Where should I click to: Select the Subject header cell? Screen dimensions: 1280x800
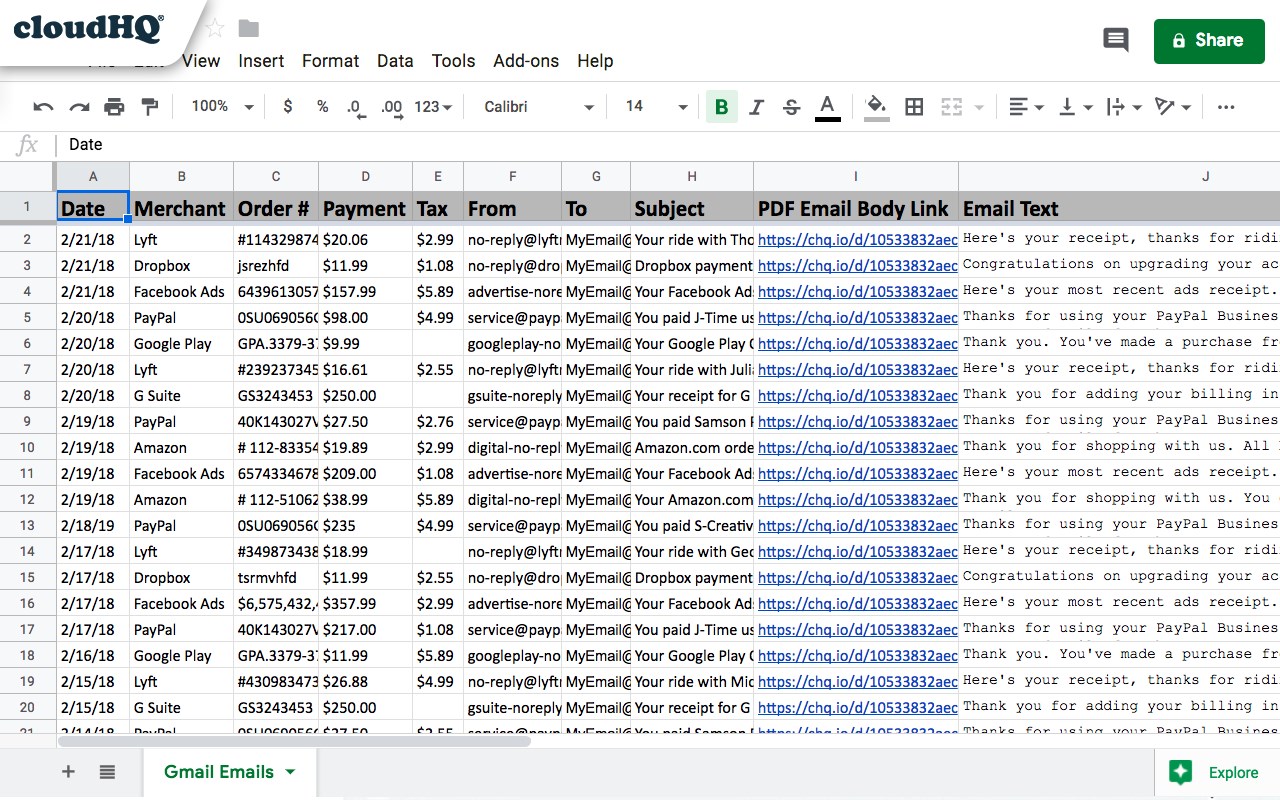click(x=692, y=208)
